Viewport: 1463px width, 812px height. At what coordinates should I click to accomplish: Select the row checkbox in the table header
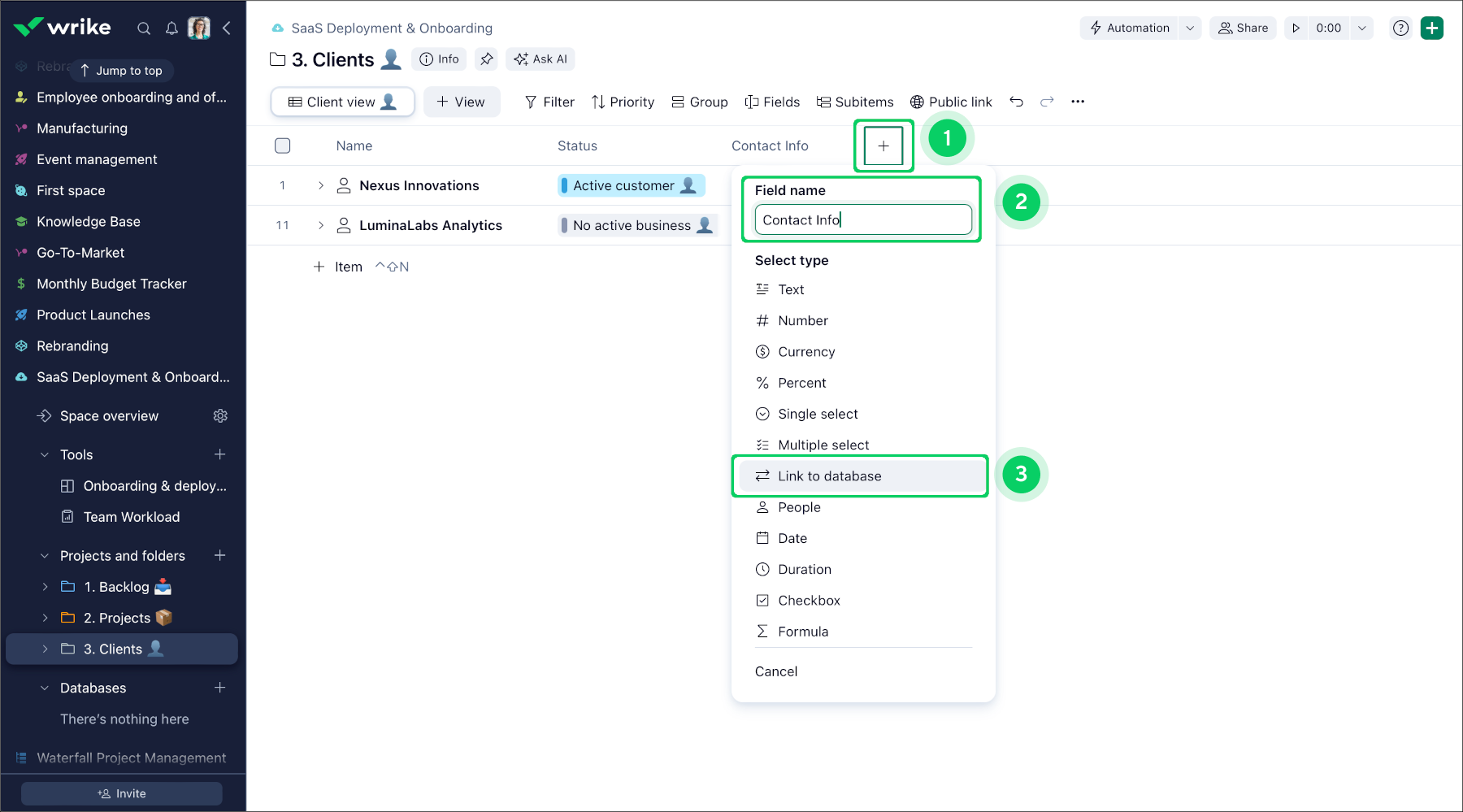tap(282, 145)
